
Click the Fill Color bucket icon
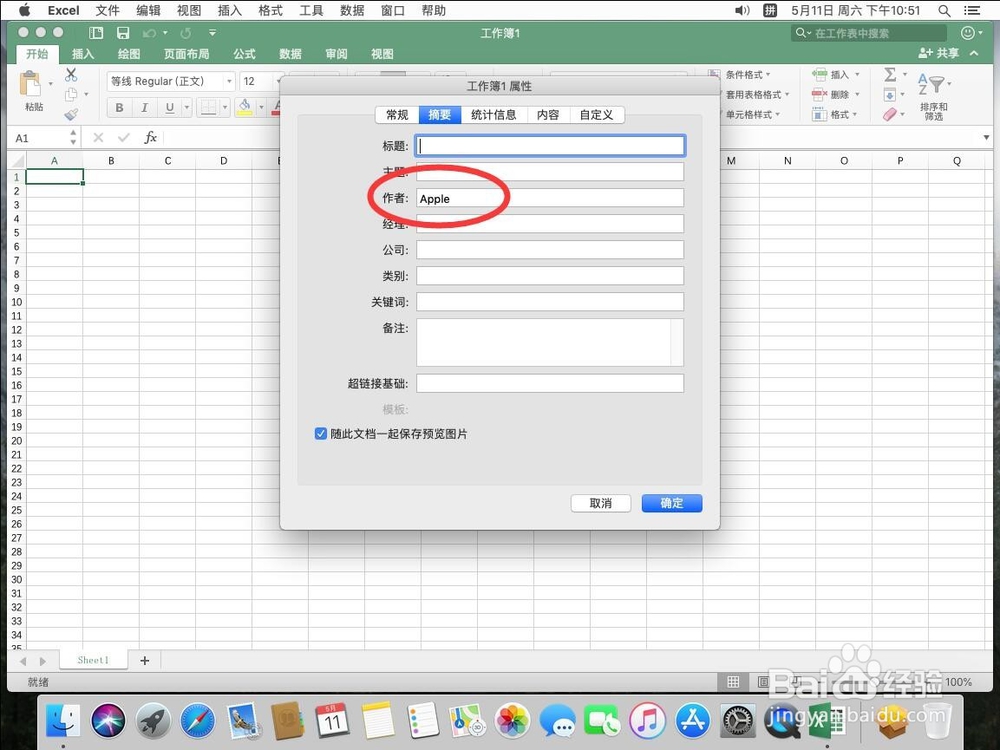[244, 107]
